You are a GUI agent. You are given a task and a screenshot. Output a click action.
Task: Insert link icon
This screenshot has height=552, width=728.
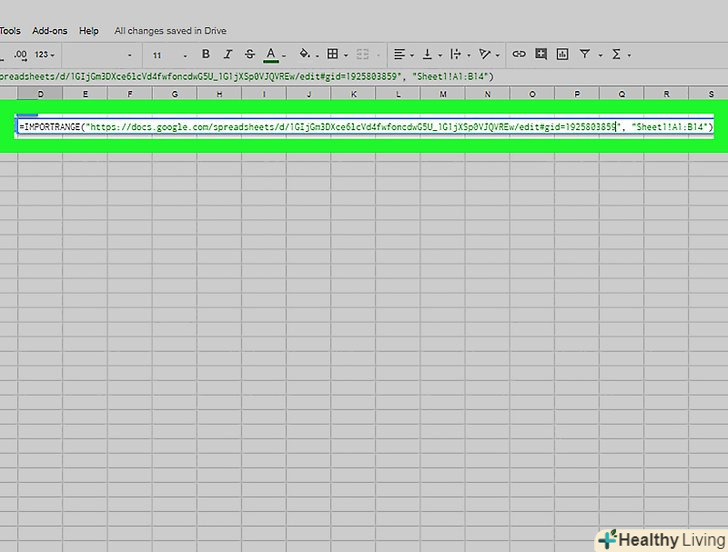519,54
